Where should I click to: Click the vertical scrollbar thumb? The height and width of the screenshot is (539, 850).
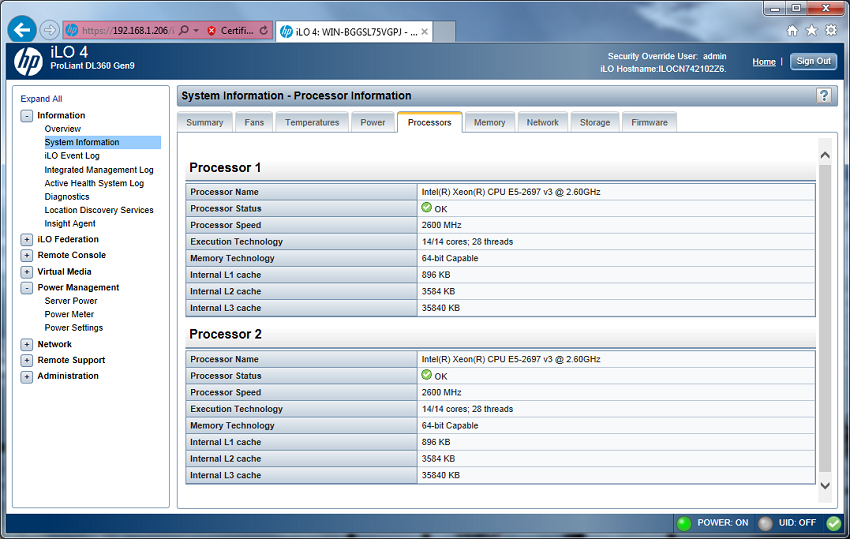pyautogui.click(x=825, y=317)
